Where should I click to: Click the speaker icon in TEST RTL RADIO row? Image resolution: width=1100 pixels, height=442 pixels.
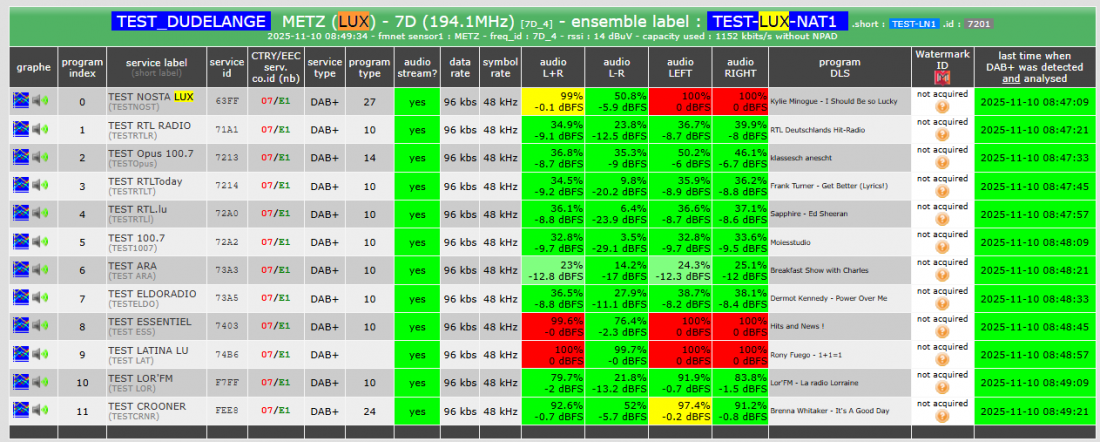(42, 129)
